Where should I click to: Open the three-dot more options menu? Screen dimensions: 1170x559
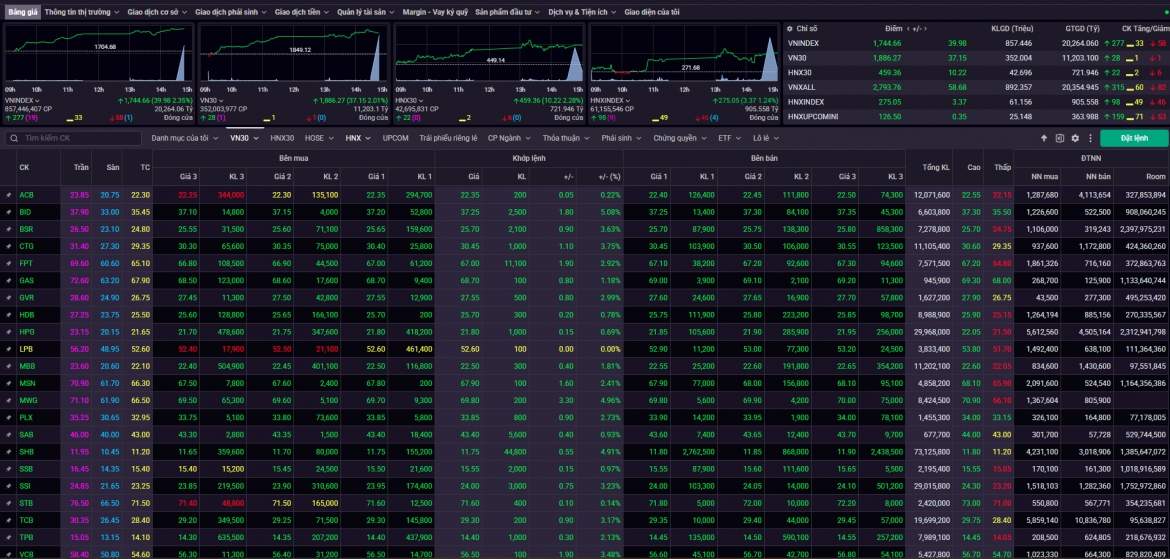pyautogui.click(x=1090, y=138)
